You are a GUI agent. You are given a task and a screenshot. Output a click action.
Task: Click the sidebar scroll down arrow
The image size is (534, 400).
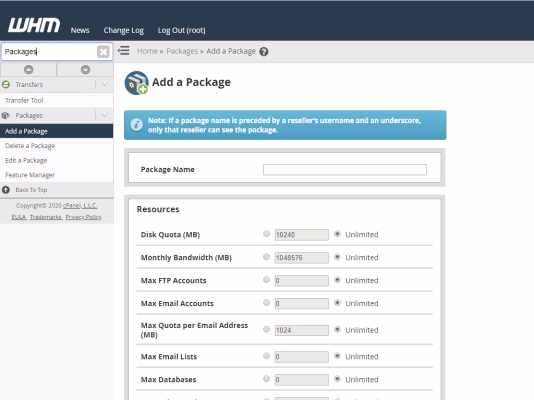(x=85, y=69)
